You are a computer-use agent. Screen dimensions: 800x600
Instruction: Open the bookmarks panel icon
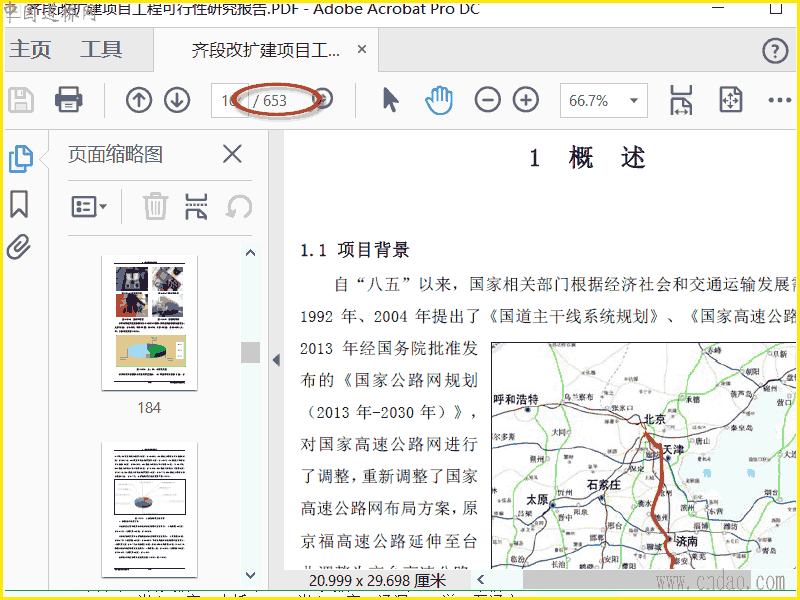click(x=19, y=204)
